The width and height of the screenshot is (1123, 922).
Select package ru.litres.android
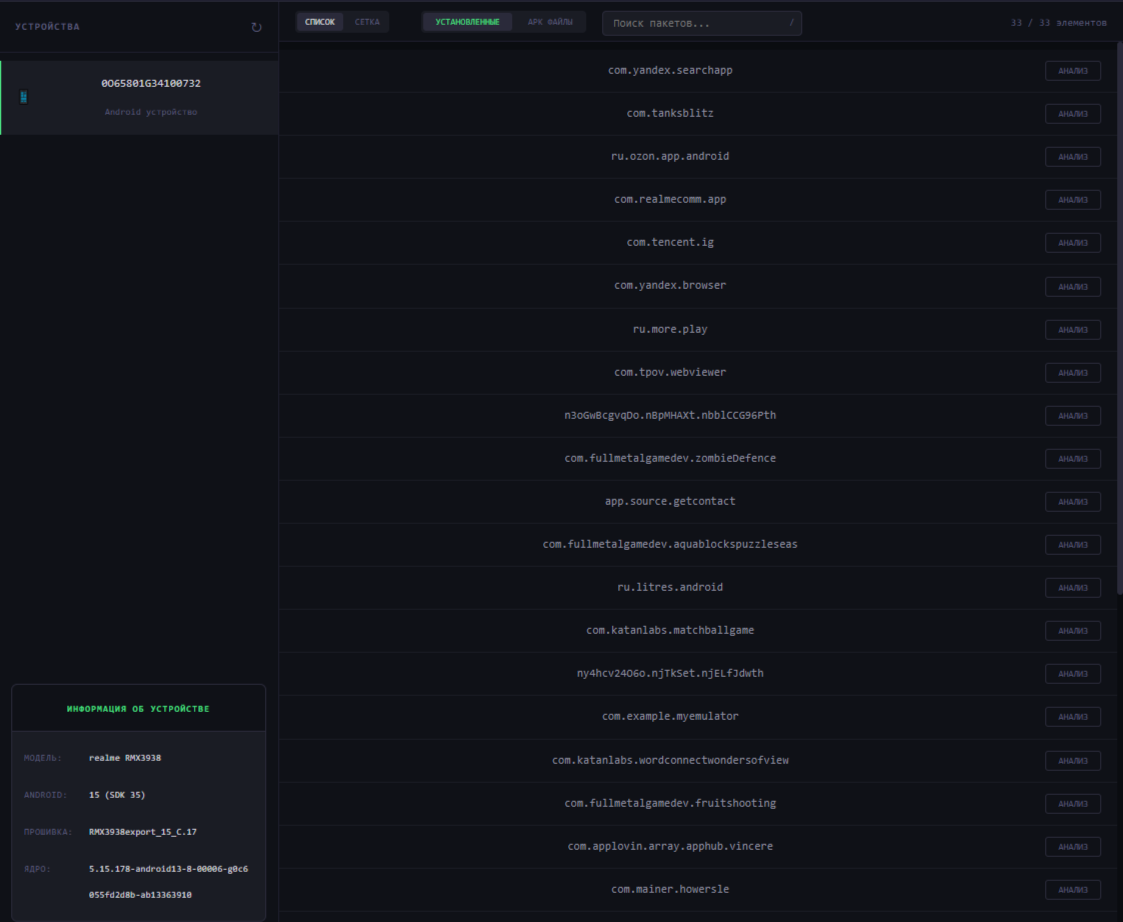[670, 587]
